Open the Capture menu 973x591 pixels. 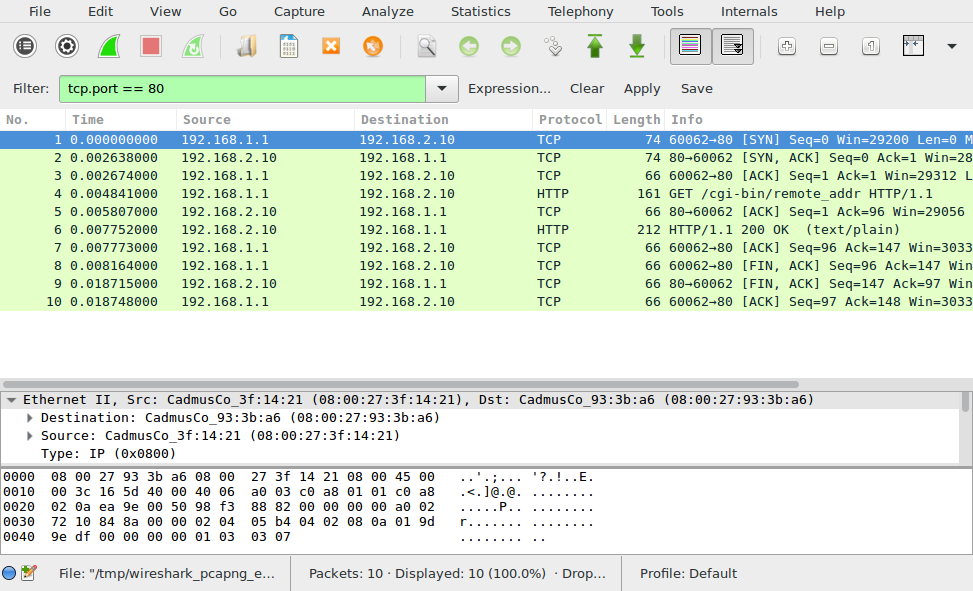[x=299, y=11]
